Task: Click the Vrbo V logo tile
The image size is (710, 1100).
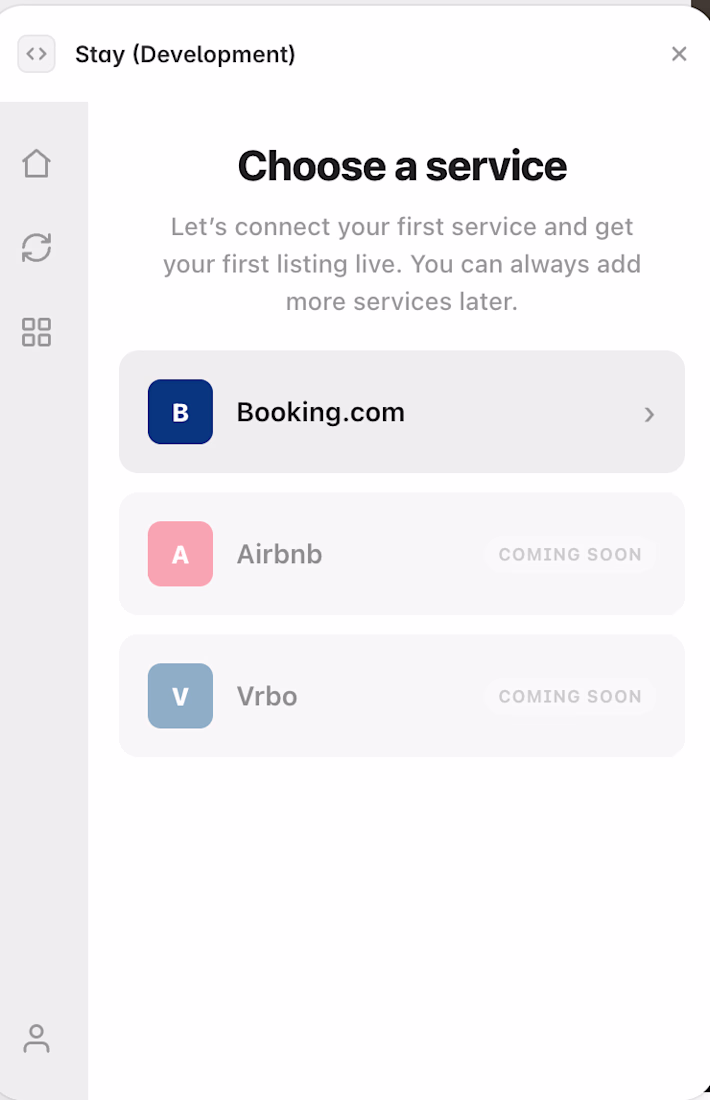Action: click(x=180, y=696)
